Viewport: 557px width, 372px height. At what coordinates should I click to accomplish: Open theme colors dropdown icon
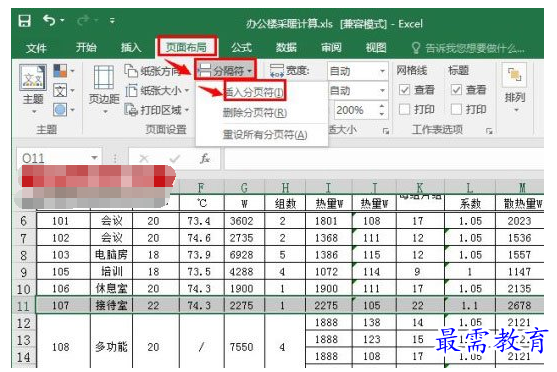(x=63, y=71)
